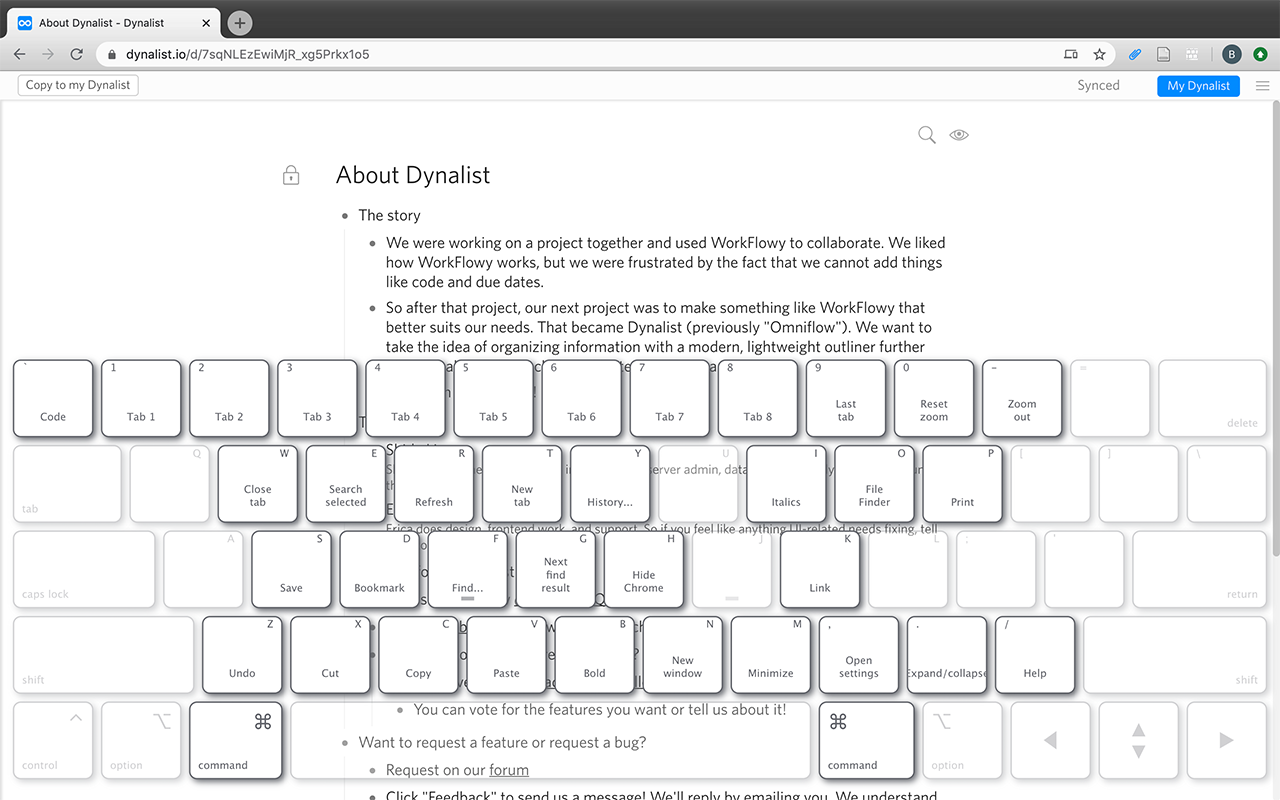1280x800 pixels.
Task: Click the Paste shortcut key
Action: tap(506, 655)
